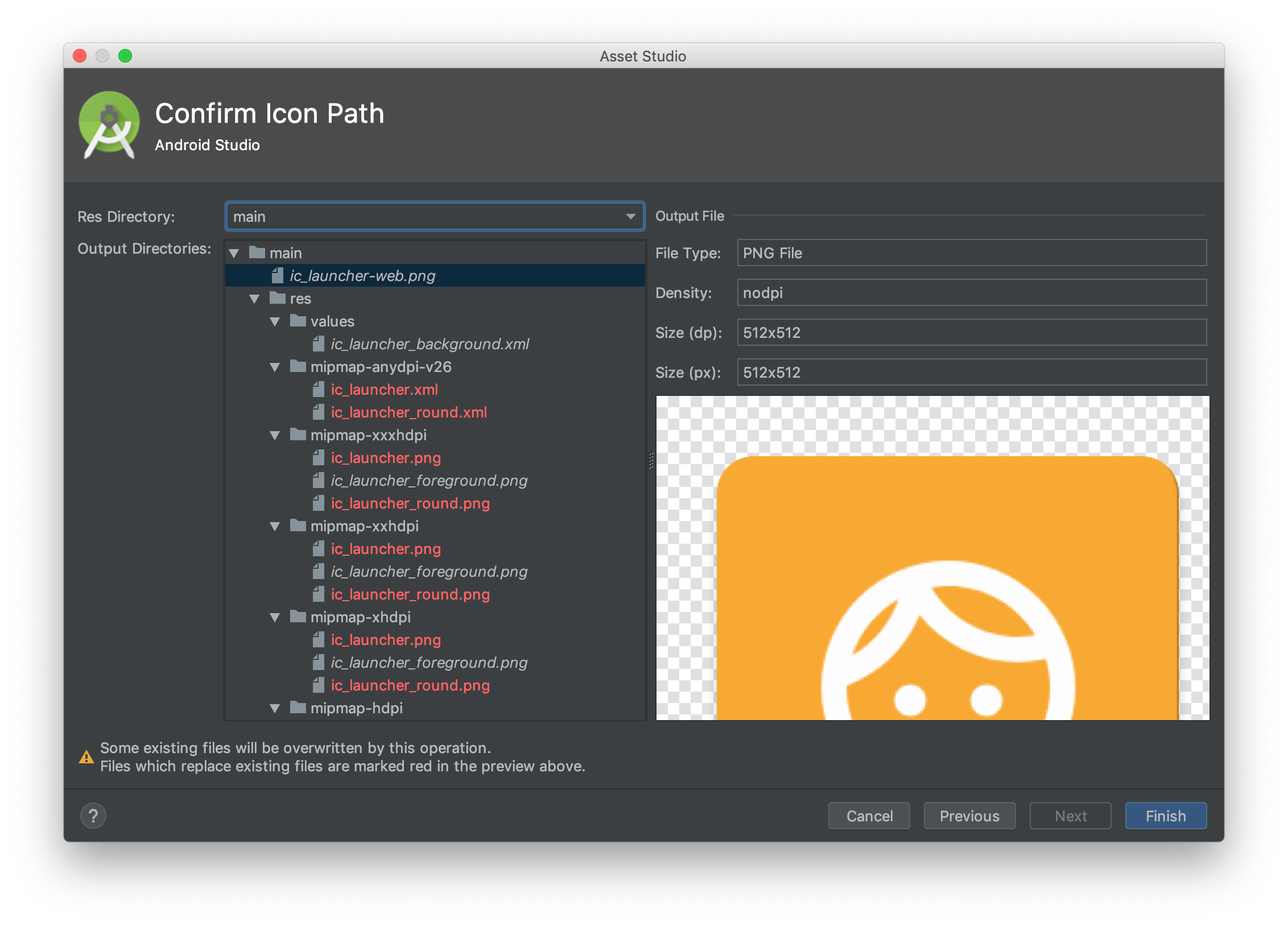
Task: Click the values folder icon
Action: pyautogui.click(x=298, y=321)
